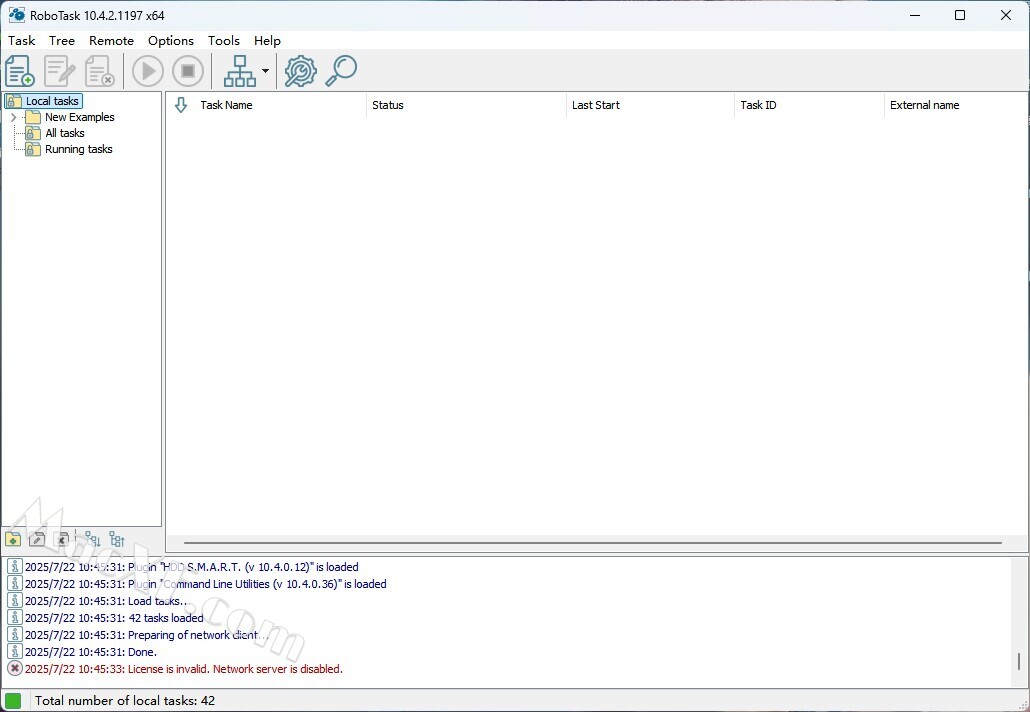Select the Running tasks folder
1030x712 pixels.
click(78, 149)
